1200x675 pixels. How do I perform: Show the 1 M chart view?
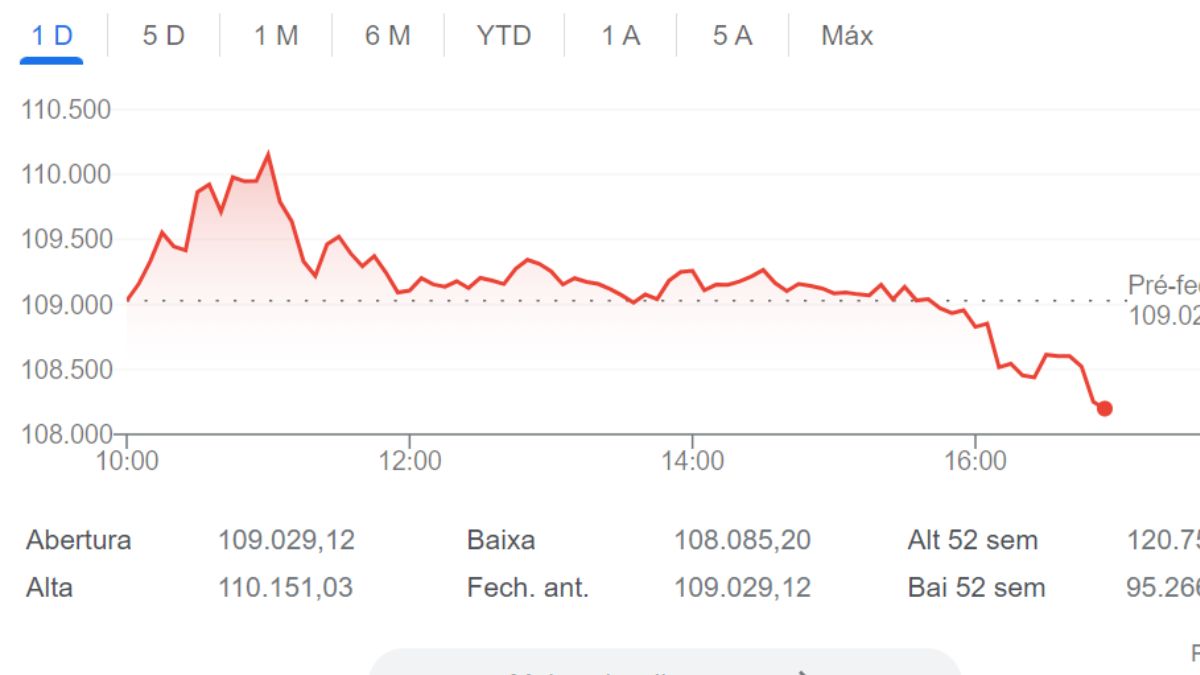point(276,36)
